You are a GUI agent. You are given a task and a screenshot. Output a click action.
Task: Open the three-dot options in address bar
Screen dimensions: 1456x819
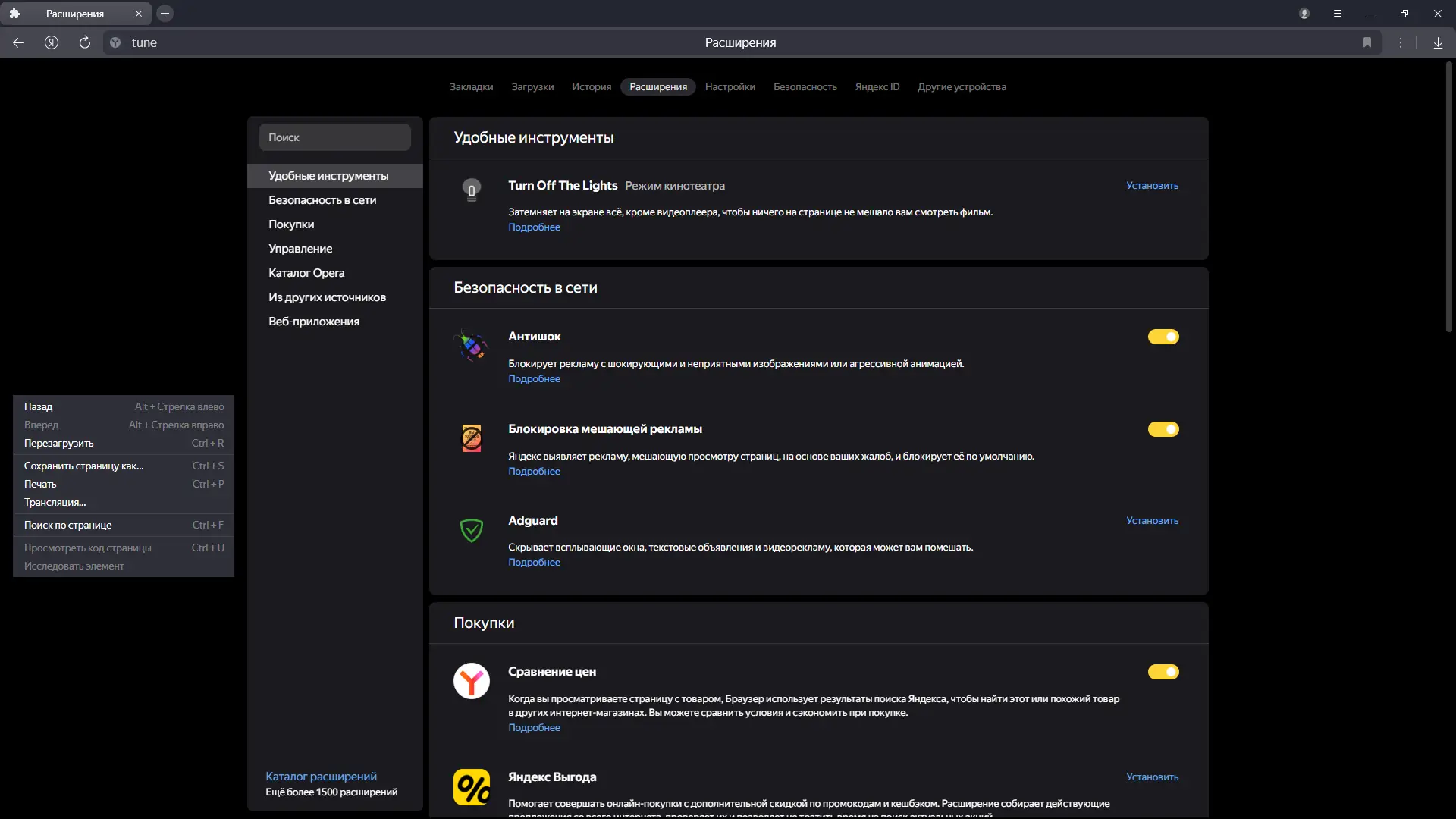1401,42
